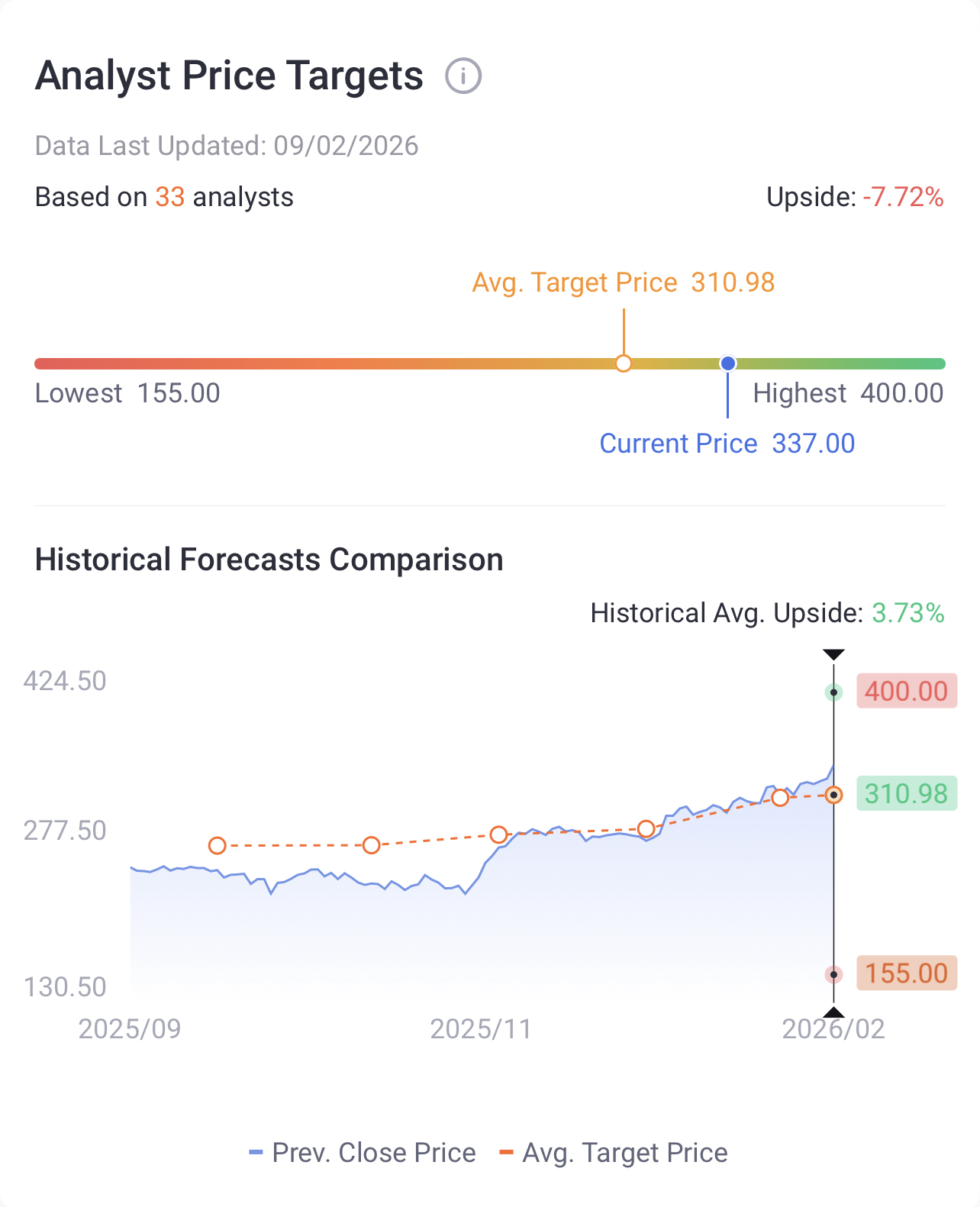Click the second orange forecast circle on dashed line
The height and width of the screenshot is (1207, 980).
pos(371,845)
